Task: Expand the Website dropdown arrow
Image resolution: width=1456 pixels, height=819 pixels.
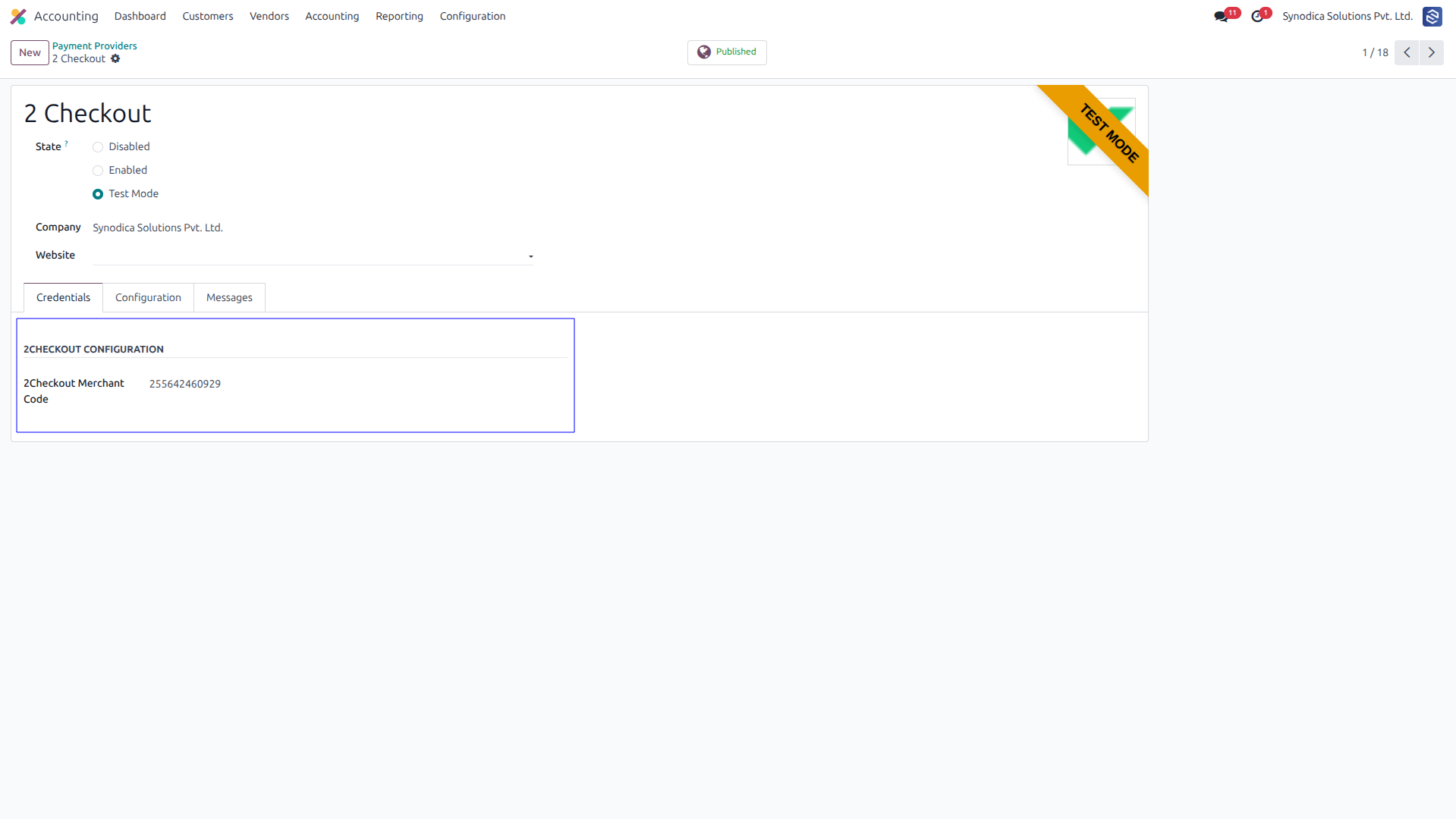Action: (x=531, y=256)
